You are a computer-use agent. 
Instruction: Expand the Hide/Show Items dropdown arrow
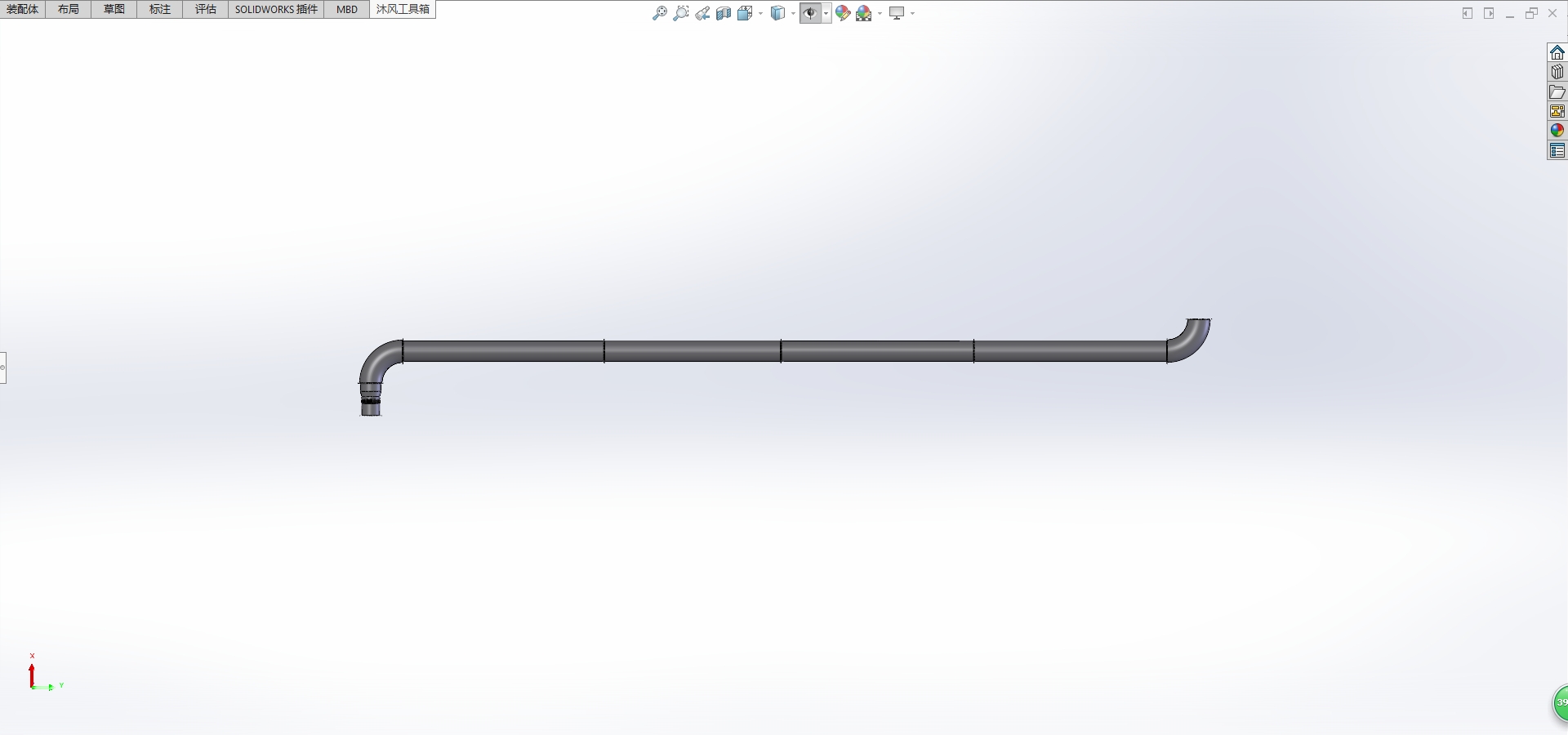point(826,13)
